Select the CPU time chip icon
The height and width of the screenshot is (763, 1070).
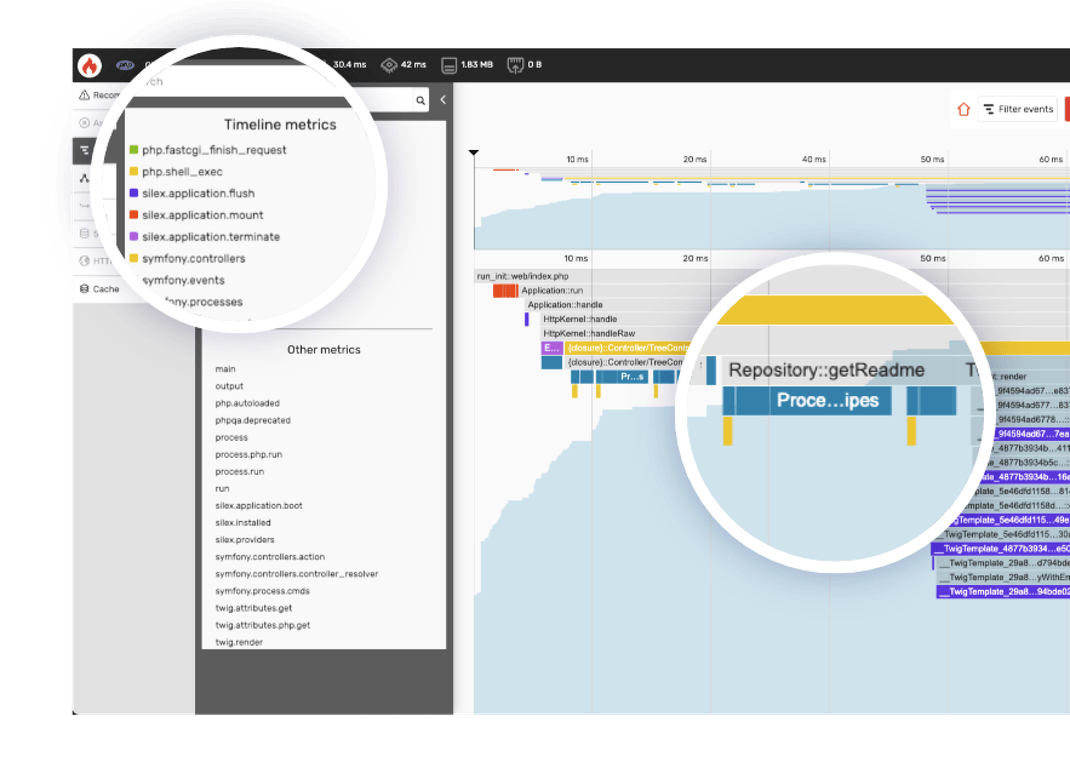pos(389,65)
